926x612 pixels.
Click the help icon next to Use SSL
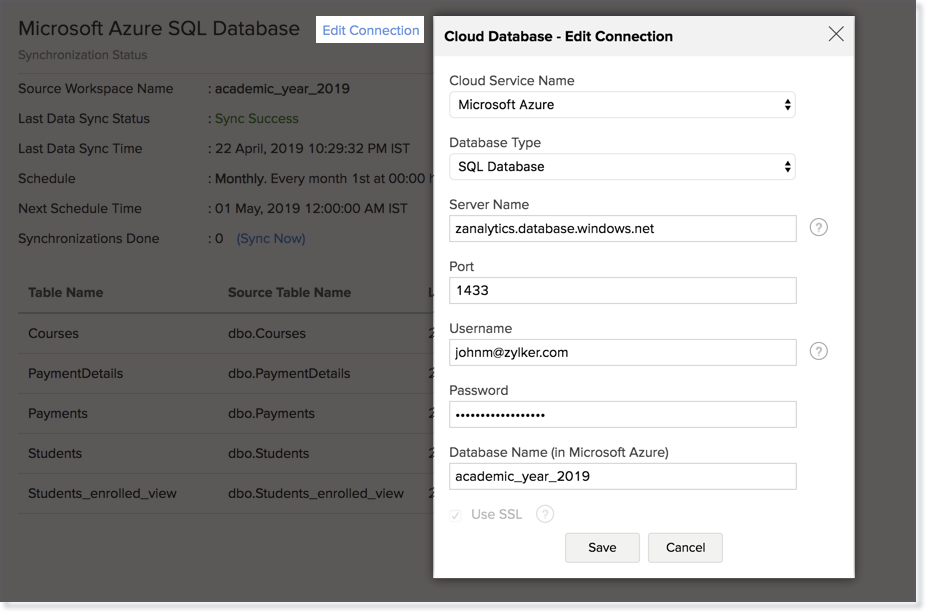click(x=545, y=514)
